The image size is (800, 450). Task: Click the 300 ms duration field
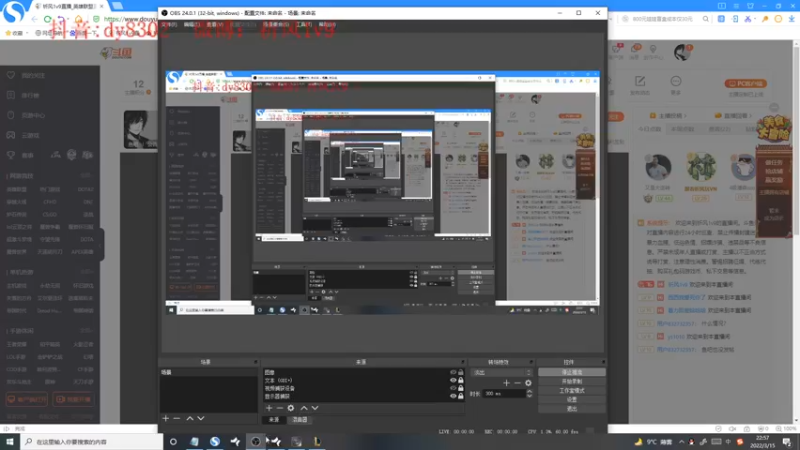click(x=504, y=393)
